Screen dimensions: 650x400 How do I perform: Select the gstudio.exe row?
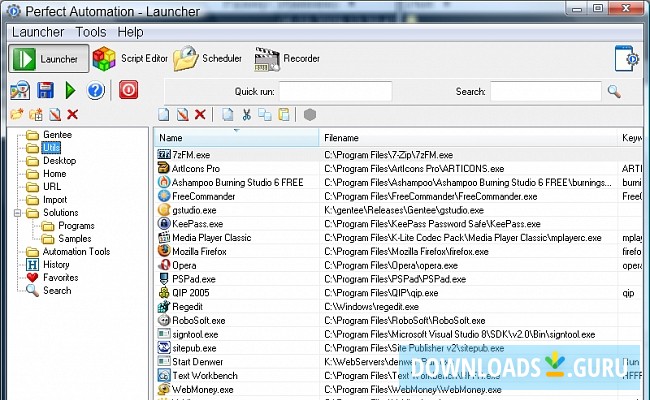pos(398,210)
